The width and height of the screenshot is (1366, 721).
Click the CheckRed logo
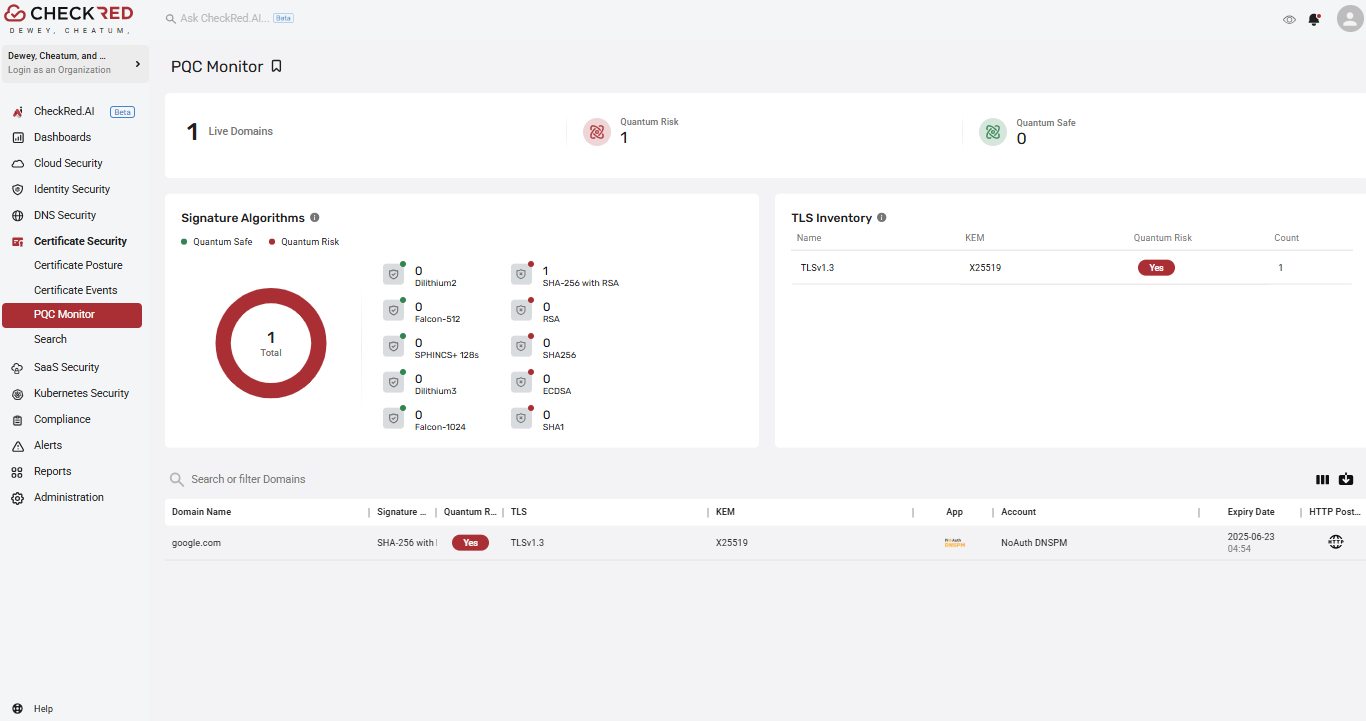68,19
